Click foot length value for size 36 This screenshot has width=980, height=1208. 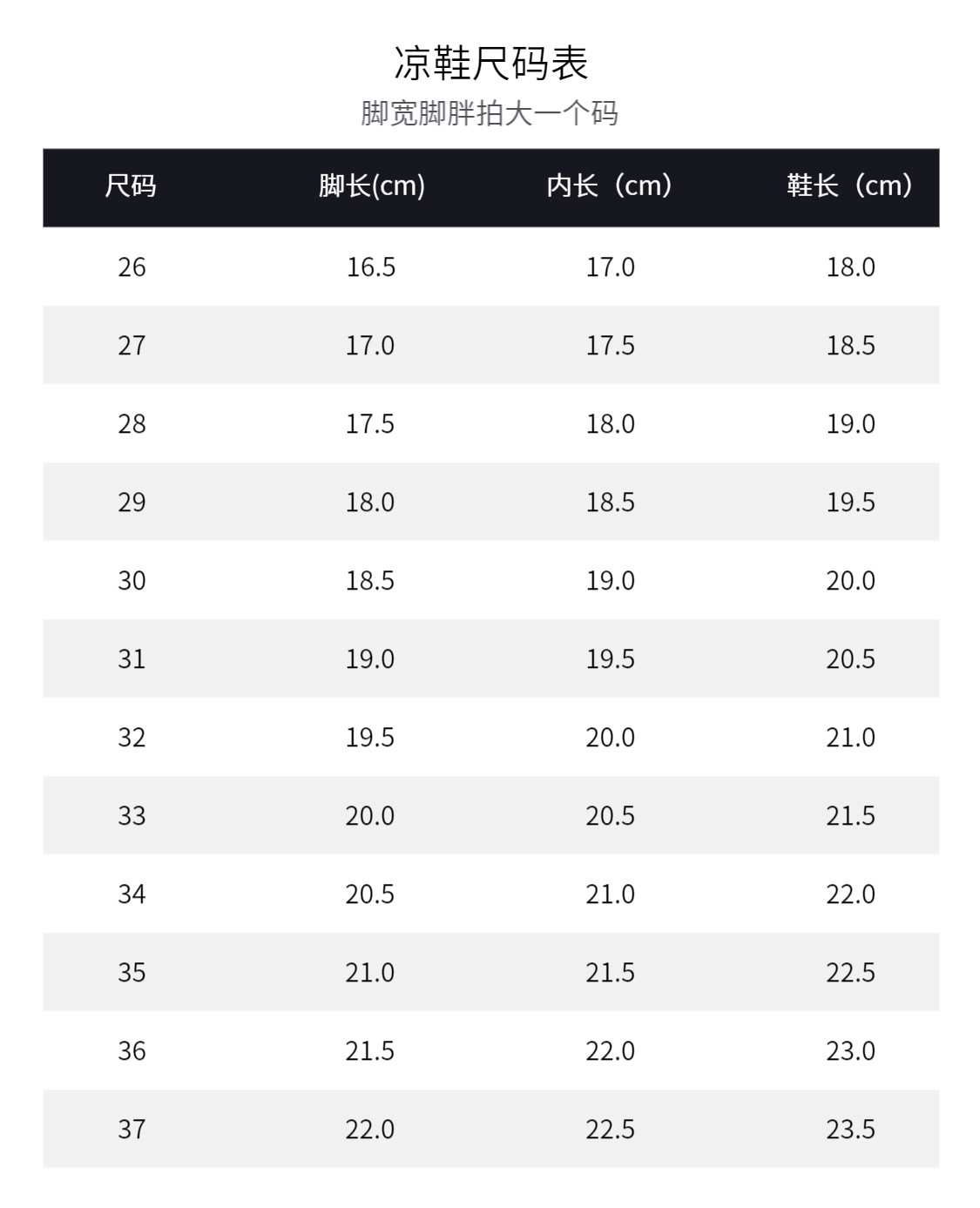point(370,1051)
